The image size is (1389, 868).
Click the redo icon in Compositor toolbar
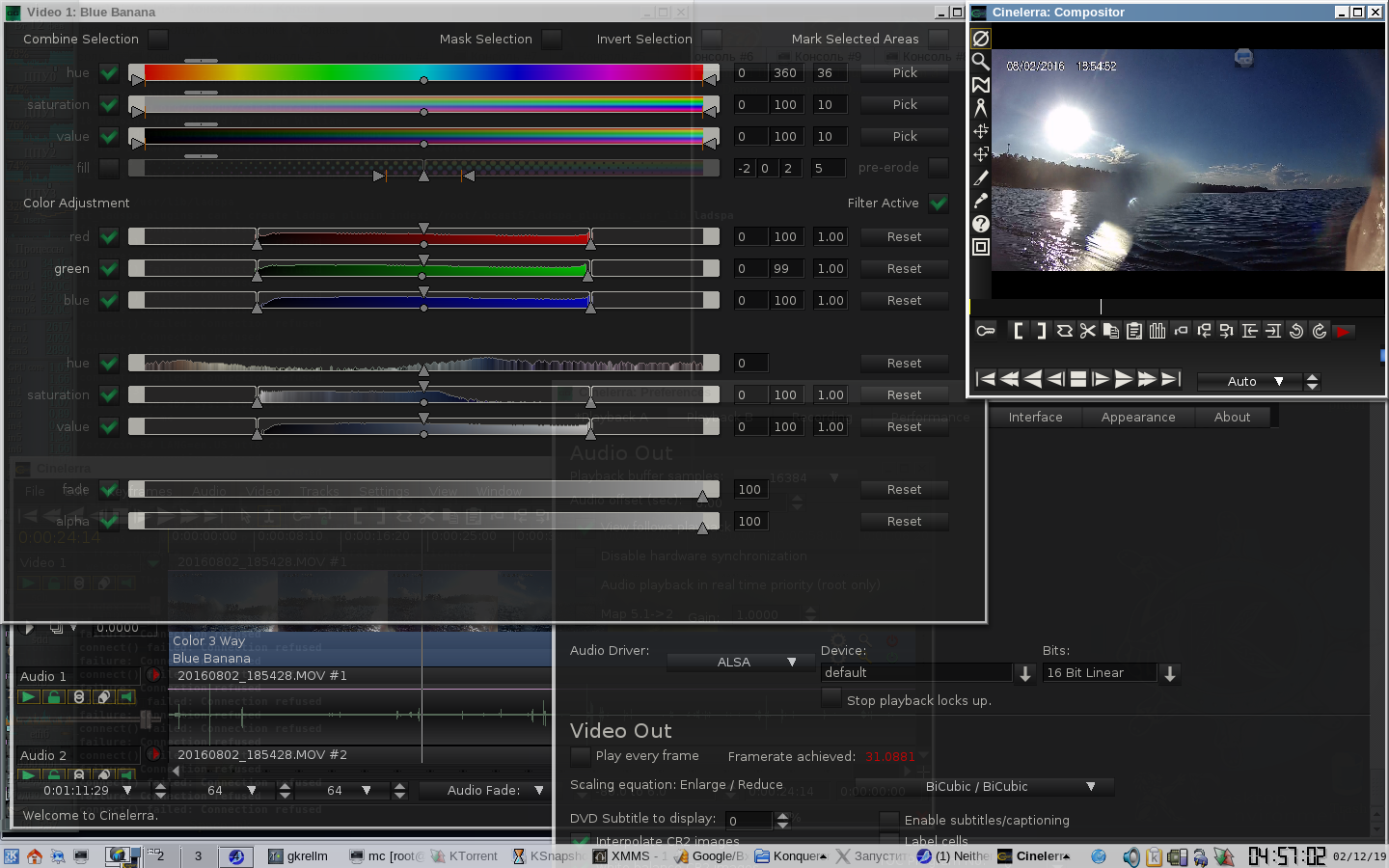pyautogui.click(x=1320, y=331)
